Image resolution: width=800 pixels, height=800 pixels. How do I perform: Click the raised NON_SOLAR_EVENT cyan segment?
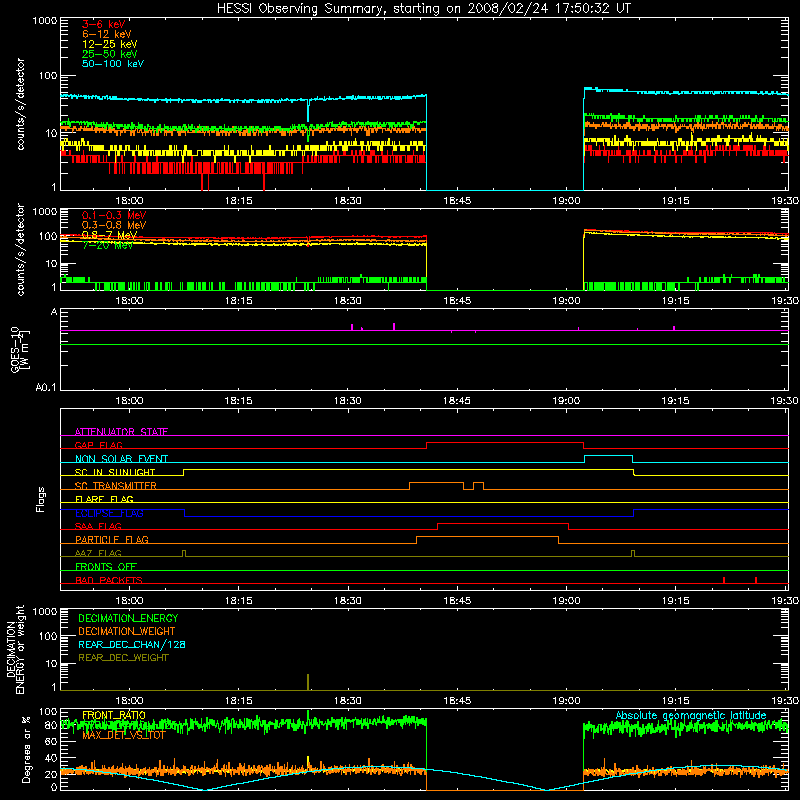pos(609,456)
